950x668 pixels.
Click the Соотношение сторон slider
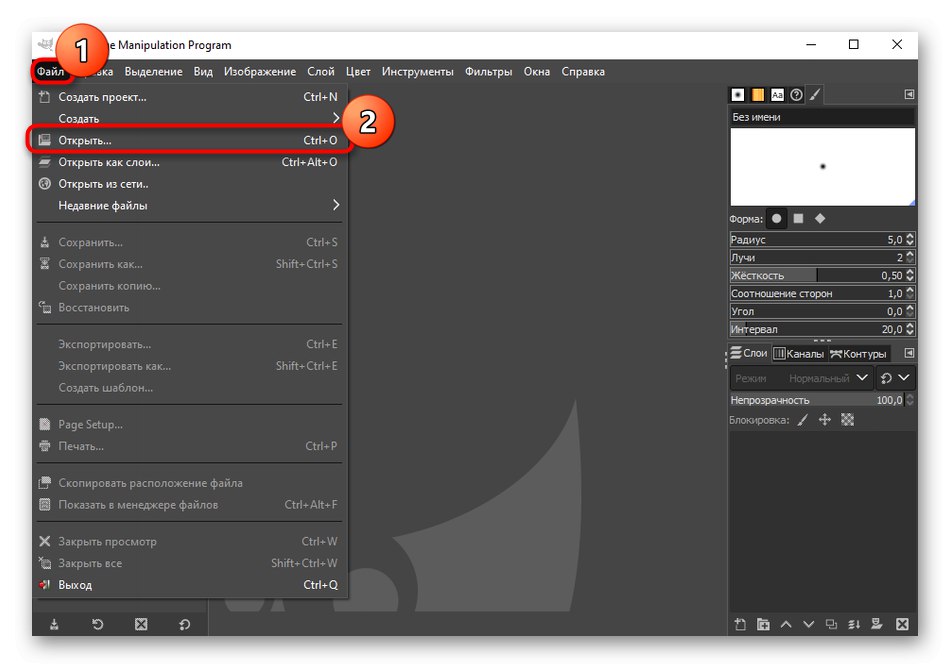click(817, 293)
